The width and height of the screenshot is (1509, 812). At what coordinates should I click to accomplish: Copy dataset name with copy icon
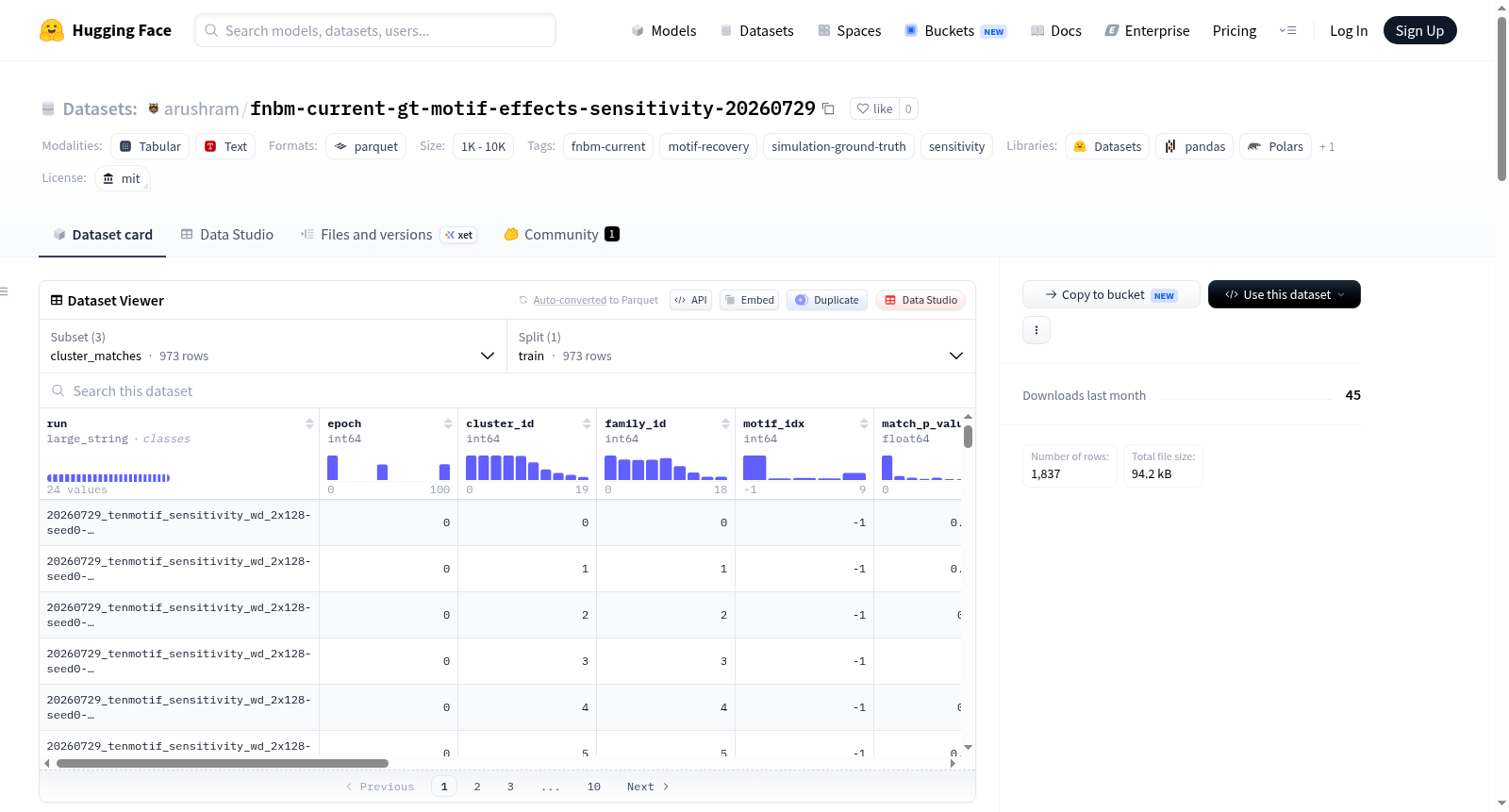tap(828, 108)
